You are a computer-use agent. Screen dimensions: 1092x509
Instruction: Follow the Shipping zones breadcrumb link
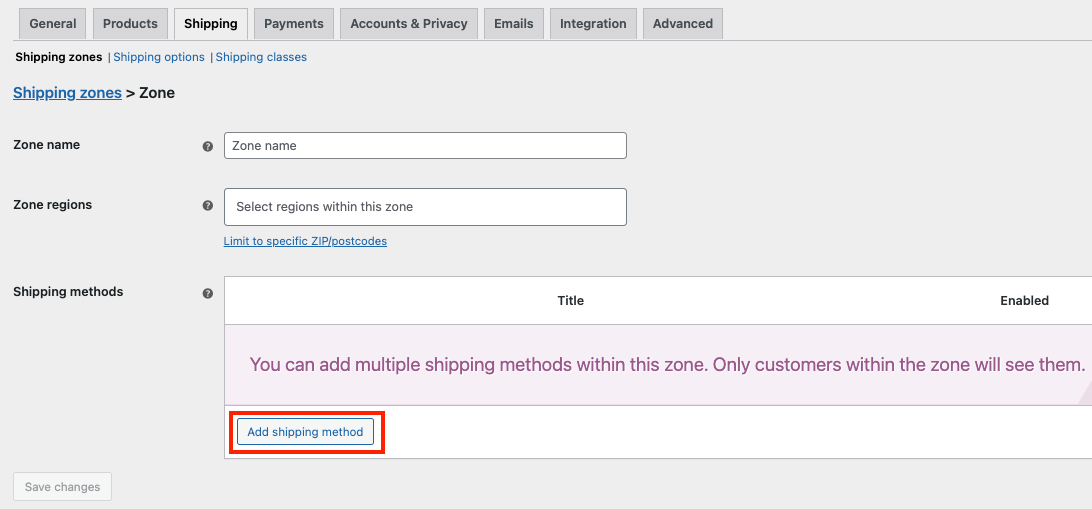68,93
